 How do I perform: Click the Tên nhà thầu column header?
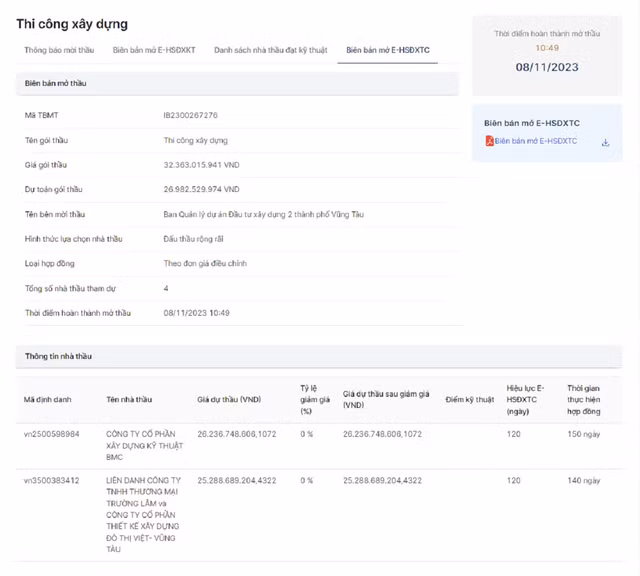coord(130,399)
